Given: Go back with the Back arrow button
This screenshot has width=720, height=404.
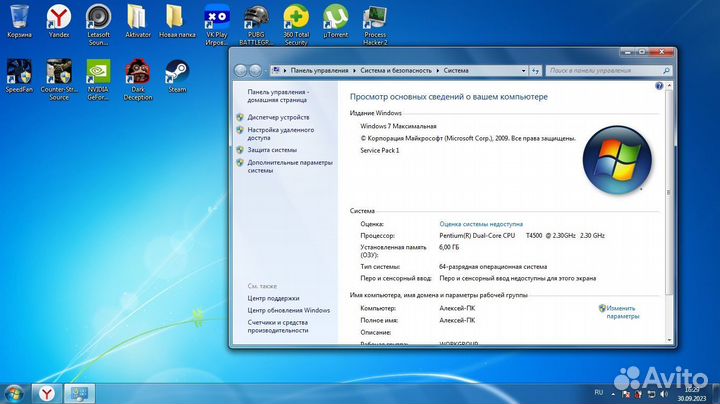Looking at the screenshot, I should (240, 70).
